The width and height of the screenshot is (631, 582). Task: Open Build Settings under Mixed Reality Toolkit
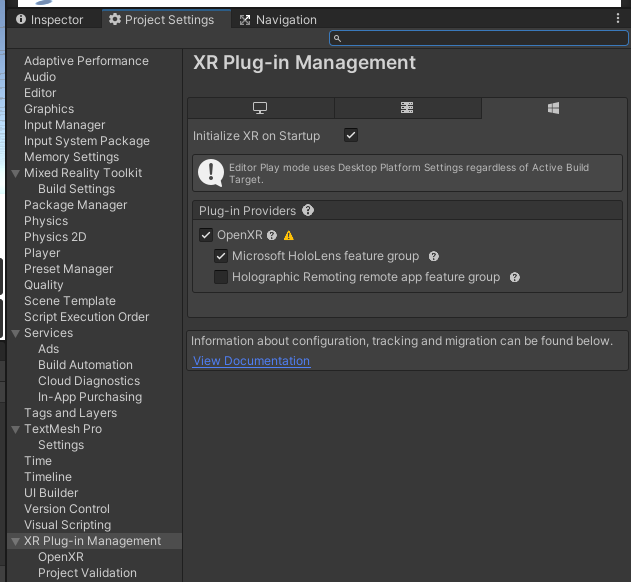coord(76,189)
